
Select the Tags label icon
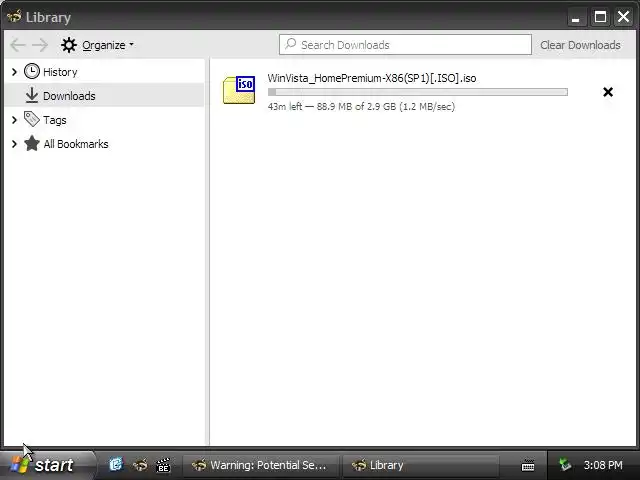[31, 119]
